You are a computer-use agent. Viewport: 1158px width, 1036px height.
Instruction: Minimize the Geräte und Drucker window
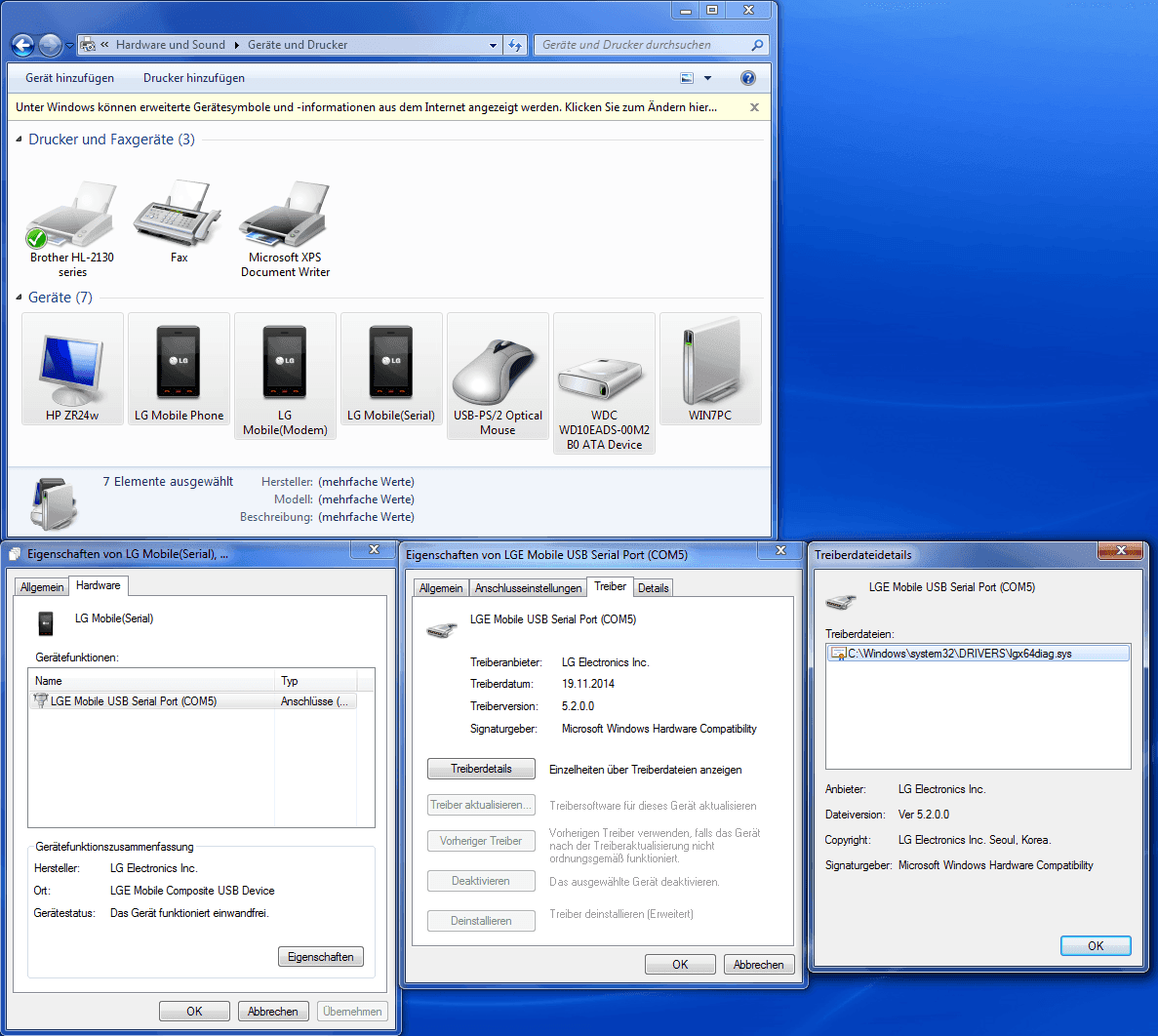point(686,10)
